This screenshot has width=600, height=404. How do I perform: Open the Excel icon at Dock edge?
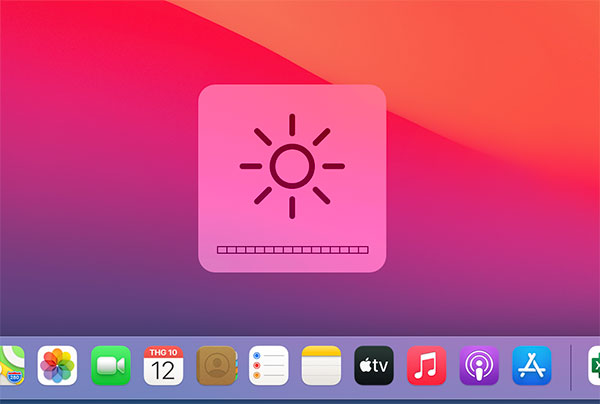(x=594, y=365)
